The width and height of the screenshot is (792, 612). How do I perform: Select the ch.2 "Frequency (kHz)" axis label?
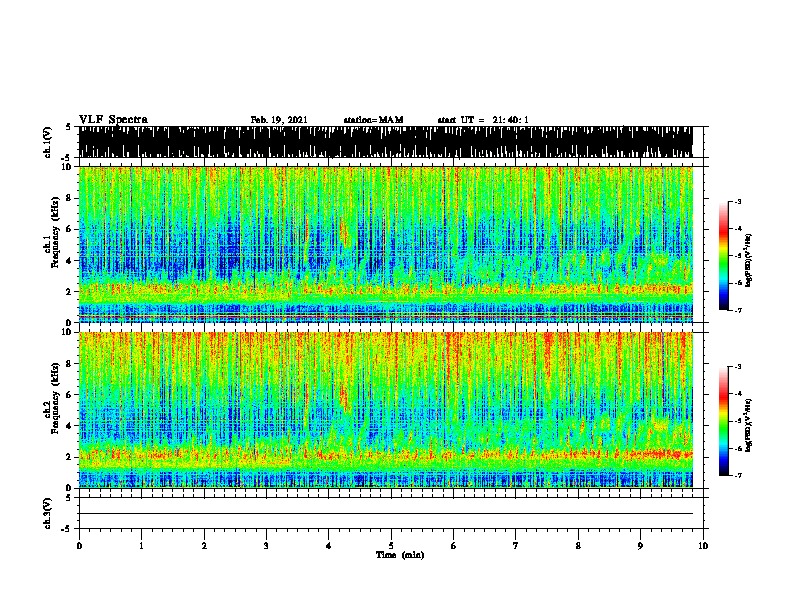point(55,398)
